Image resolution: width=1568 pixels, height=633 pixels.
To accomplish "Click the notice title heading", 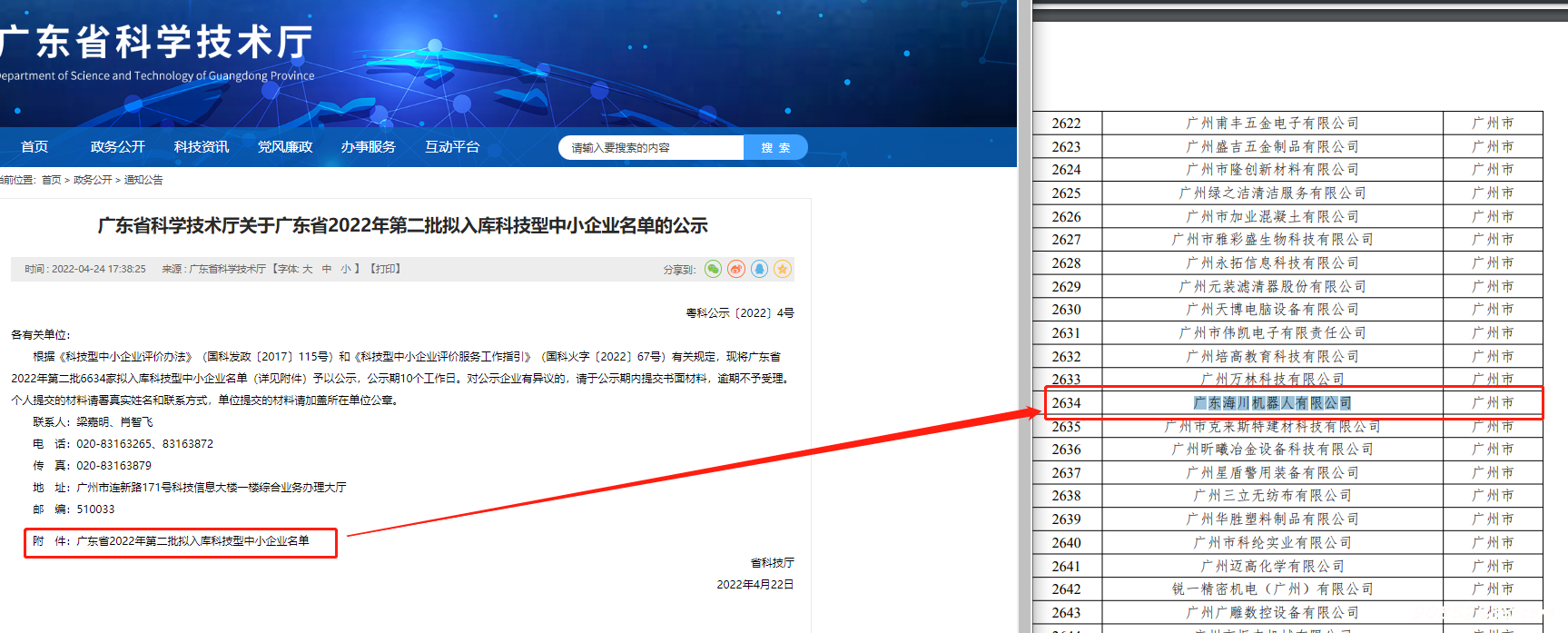I will coord(402,225).
